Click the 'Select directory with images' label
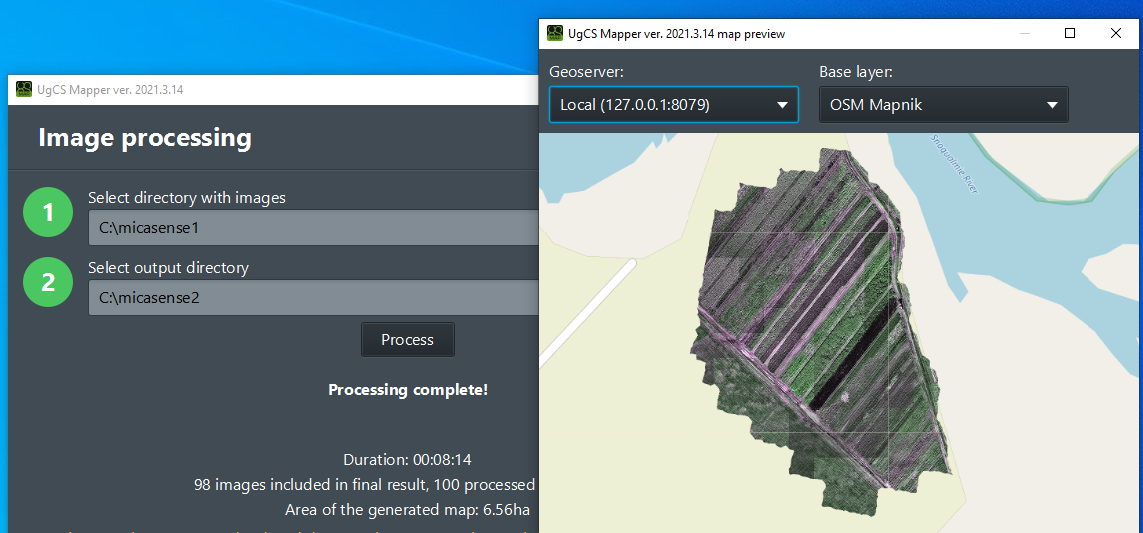1143x533 pixels. tap(187, 198)
